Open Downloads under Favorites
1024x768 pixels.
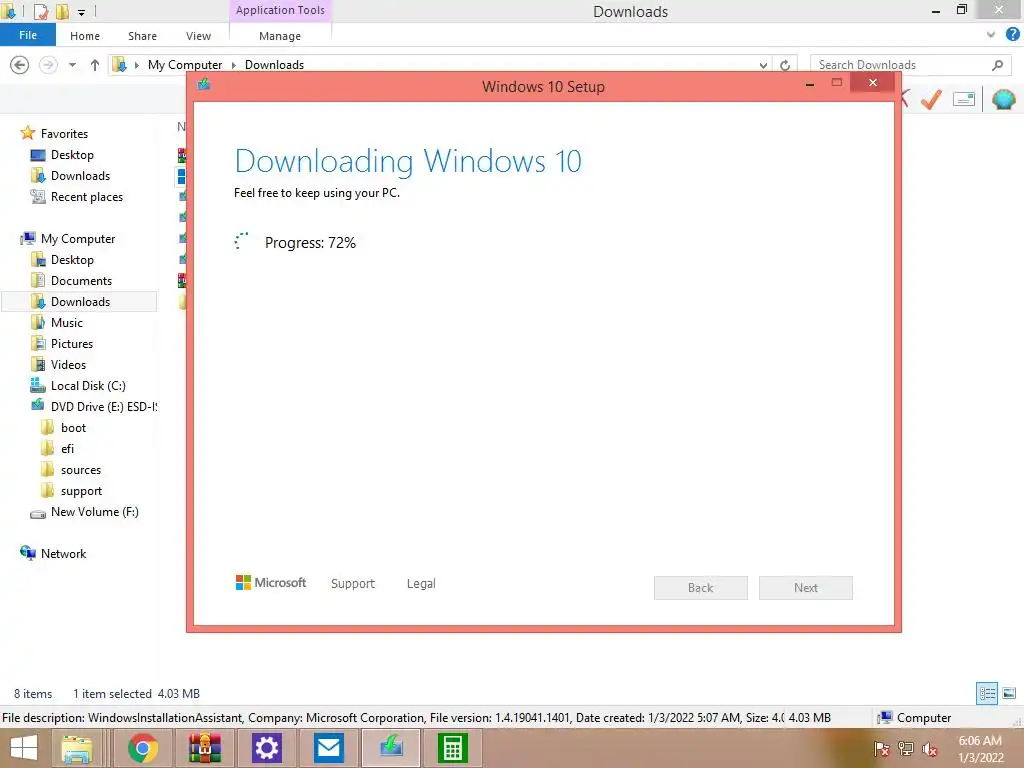(x=80, y=176)
